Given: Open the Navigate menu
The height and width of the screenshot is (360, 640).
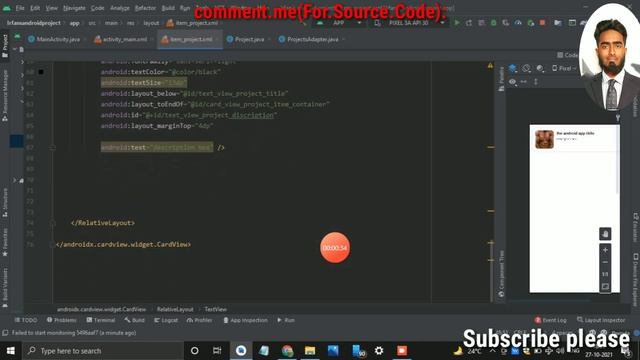Looking at the screenshot, I should click(x=74, y=8).
